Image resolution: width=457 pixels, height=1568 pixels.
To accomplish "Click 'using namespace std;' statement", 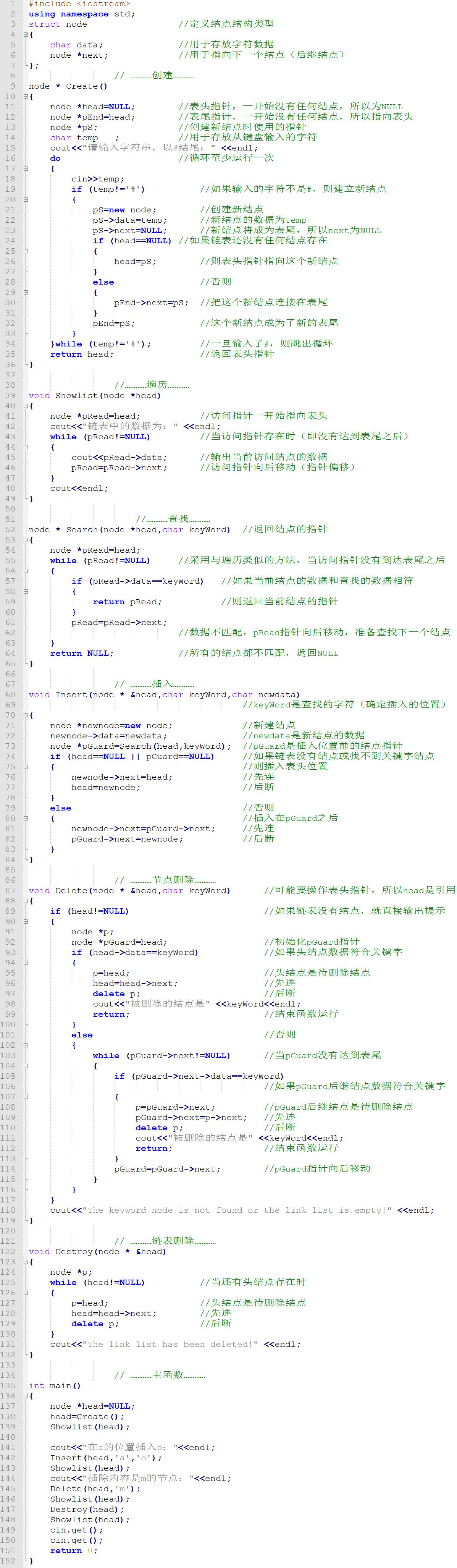I will [82, 14].
